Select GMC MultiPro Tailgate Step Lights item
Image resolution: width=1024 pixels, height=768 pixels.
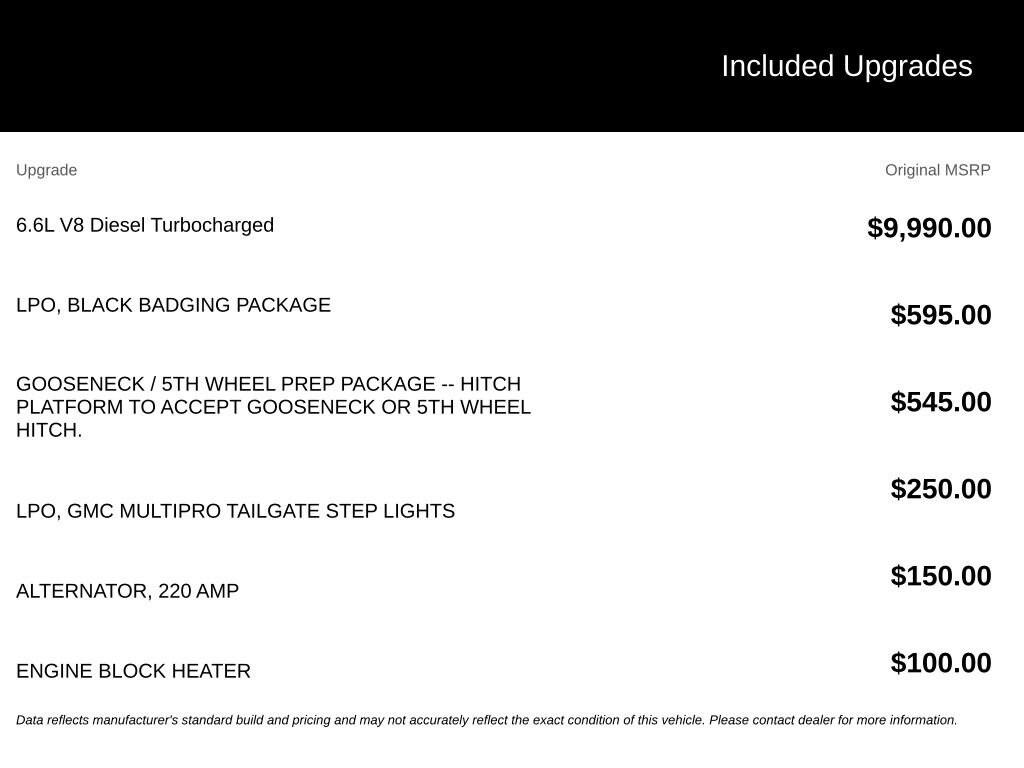235,511
